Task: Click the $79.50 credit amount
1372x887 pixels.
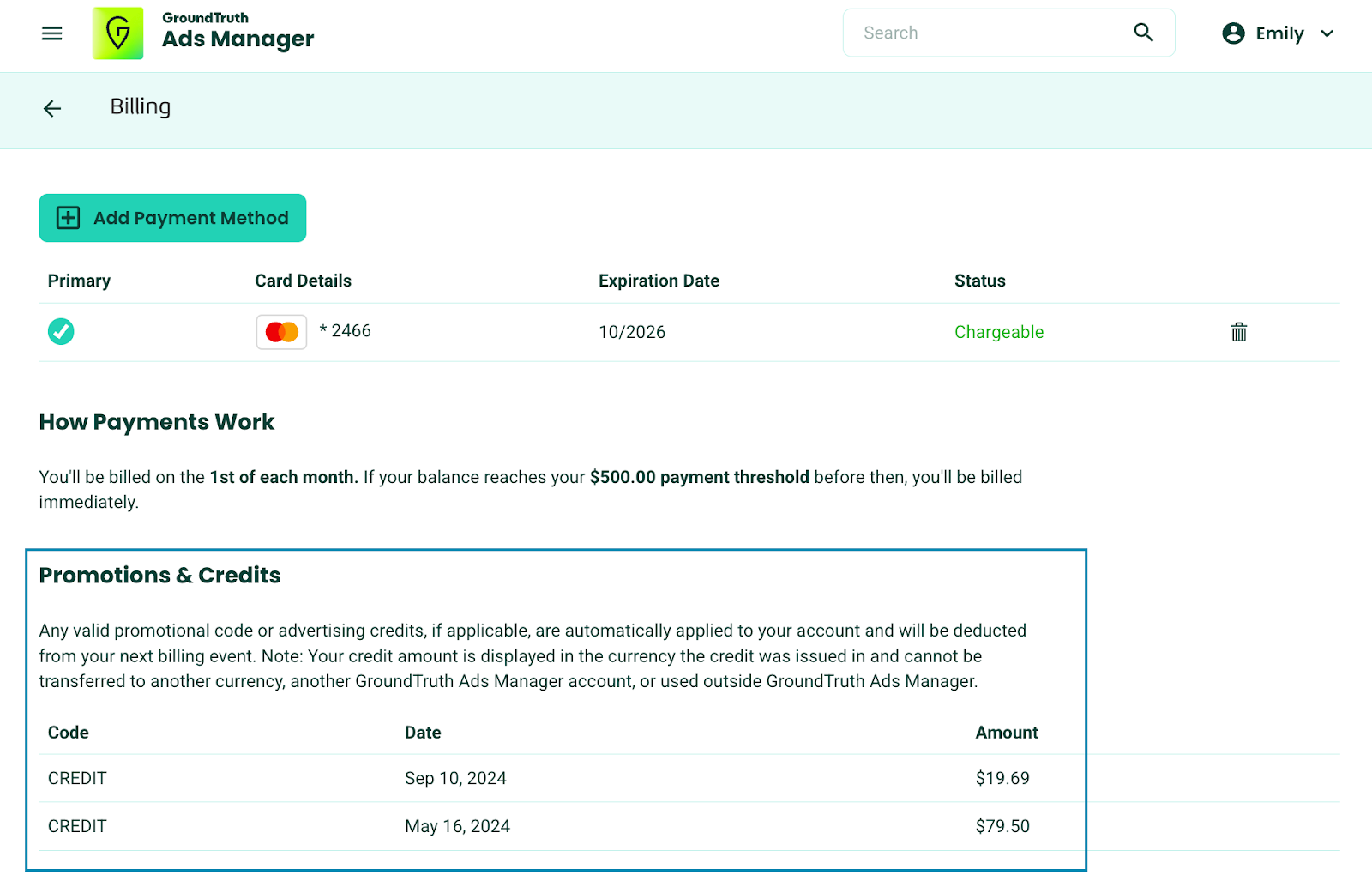Action: (1002, 826)
